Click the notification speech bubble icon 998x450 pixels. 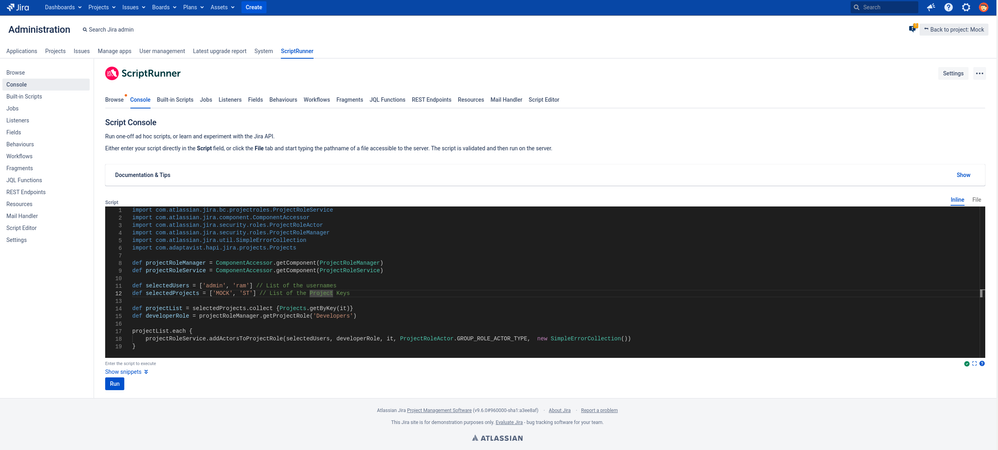pyautogui.click(x=913, y=29)
